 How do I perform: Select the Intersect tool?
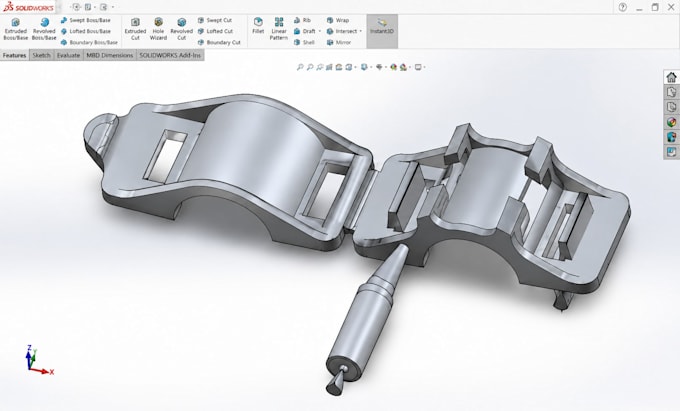pos(342,31)
